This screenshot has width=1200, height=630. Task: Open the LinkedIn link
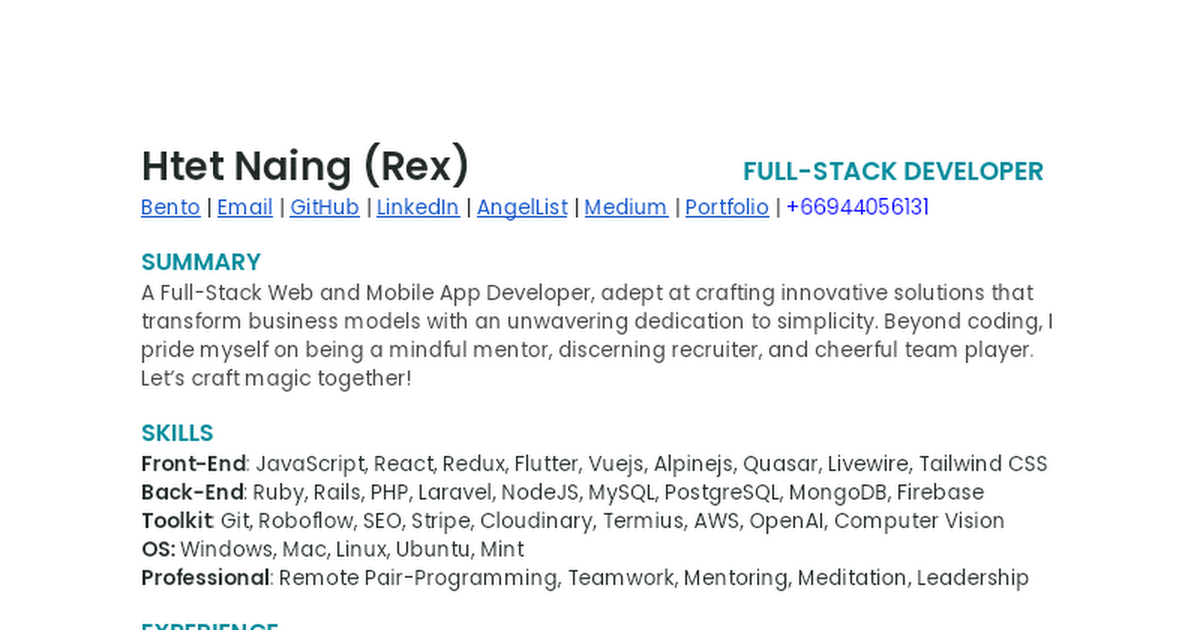coord(418,207)
